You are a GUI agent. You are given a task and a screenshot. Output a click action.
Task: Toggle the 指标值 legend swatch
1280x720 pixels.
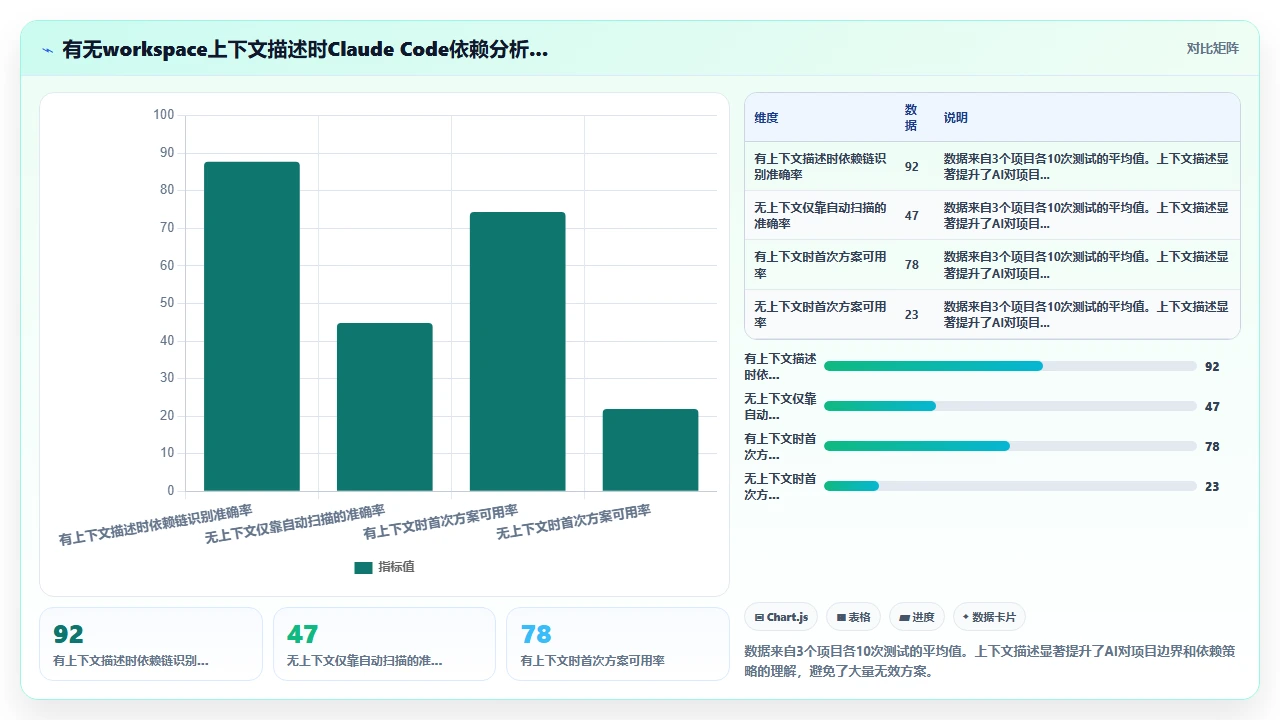[x=363, y=567]
